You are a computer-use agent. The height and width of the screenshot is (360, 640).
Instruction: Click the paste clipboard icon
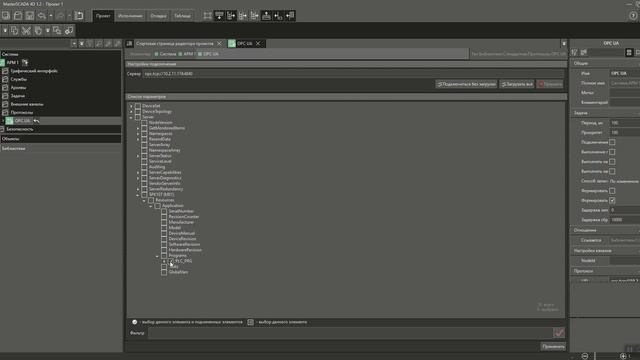click(38, 31)
